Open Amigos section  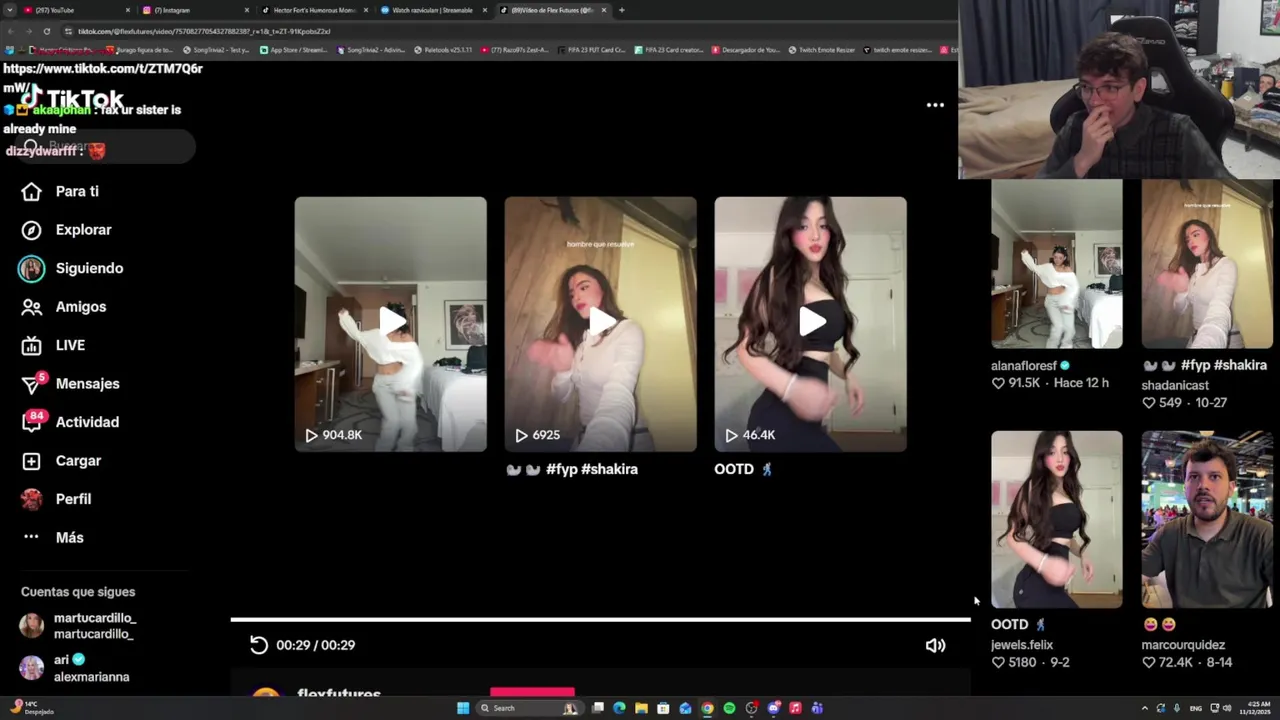tap(64, 307)
